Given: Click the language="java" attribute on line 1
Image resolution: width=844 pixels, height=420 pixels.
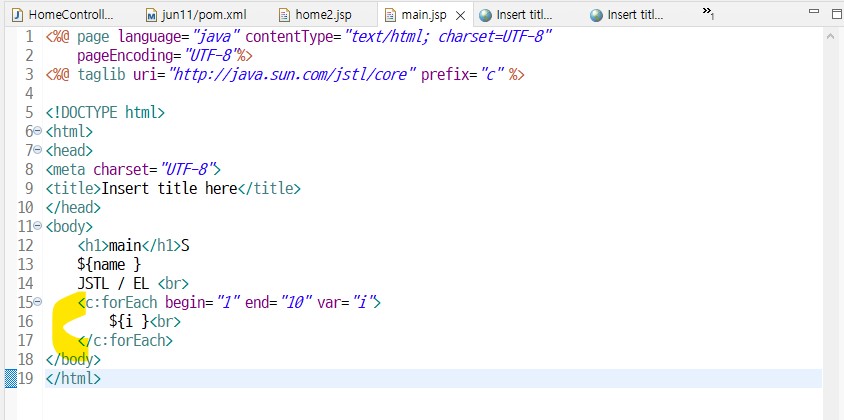Looking at the screenshot, I should coord(180,37).
